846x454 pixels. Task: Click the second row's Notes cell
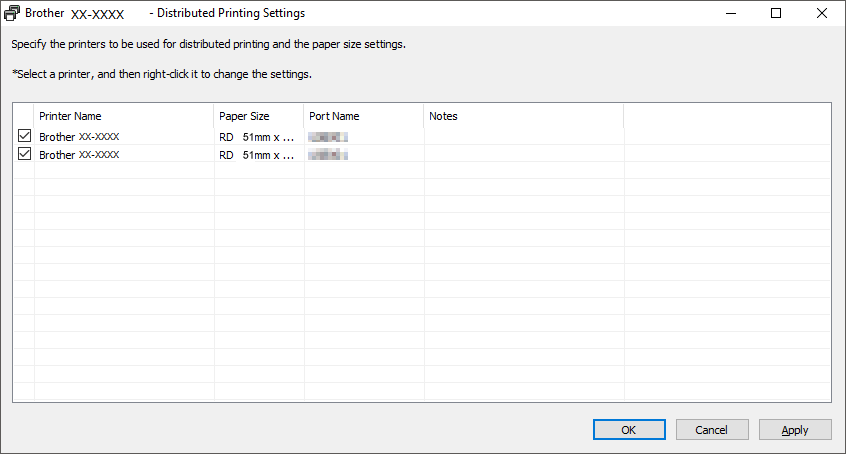coord(523,155)
